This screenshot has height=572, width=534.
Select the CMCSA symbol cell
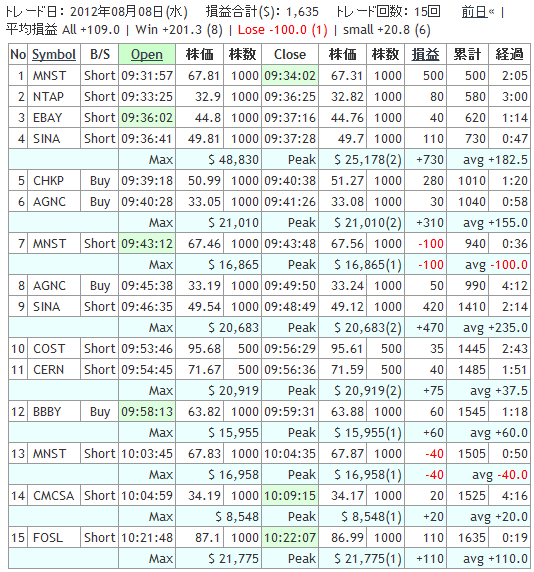[x=54, y=495]
